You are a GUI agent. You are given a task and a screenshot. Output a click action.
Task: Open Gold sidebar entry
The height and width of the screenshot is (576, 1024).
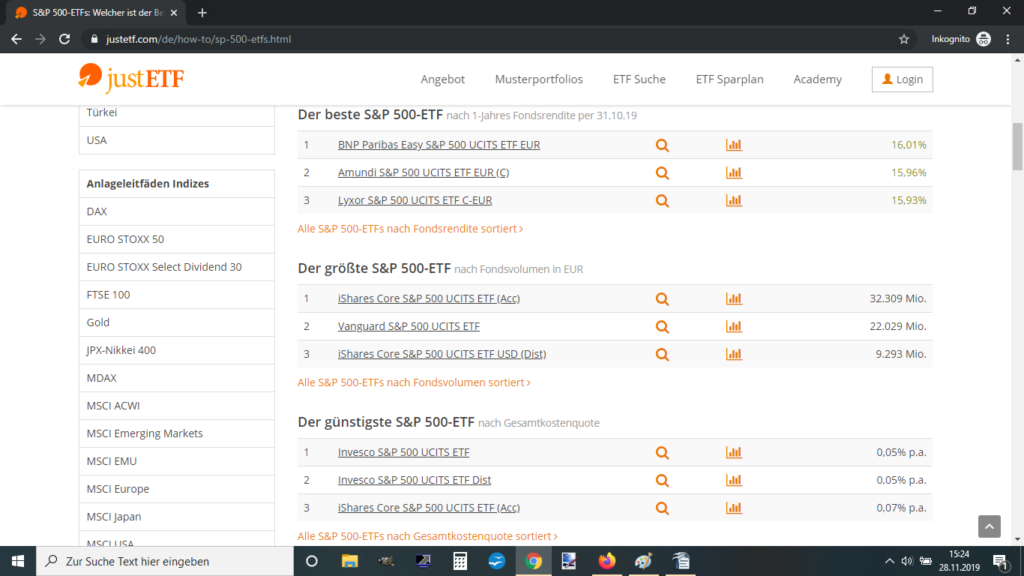(176, 323)
